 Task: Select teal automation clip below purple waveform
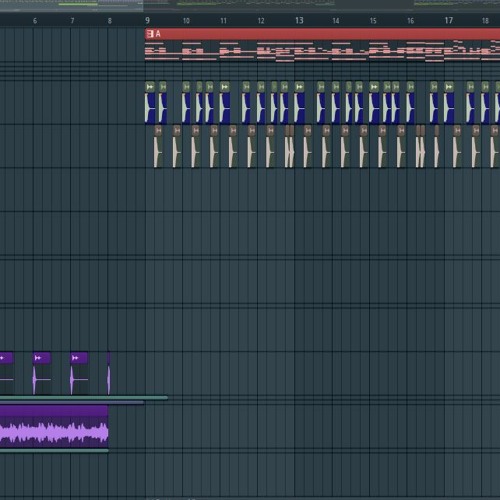(54, 450)
